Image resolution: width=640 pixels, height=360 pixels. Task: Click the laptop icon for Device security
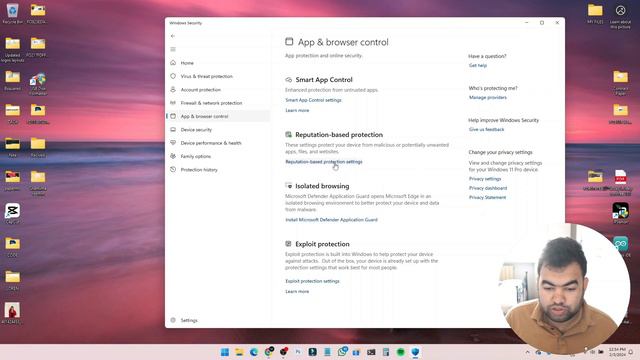point(173,129)
